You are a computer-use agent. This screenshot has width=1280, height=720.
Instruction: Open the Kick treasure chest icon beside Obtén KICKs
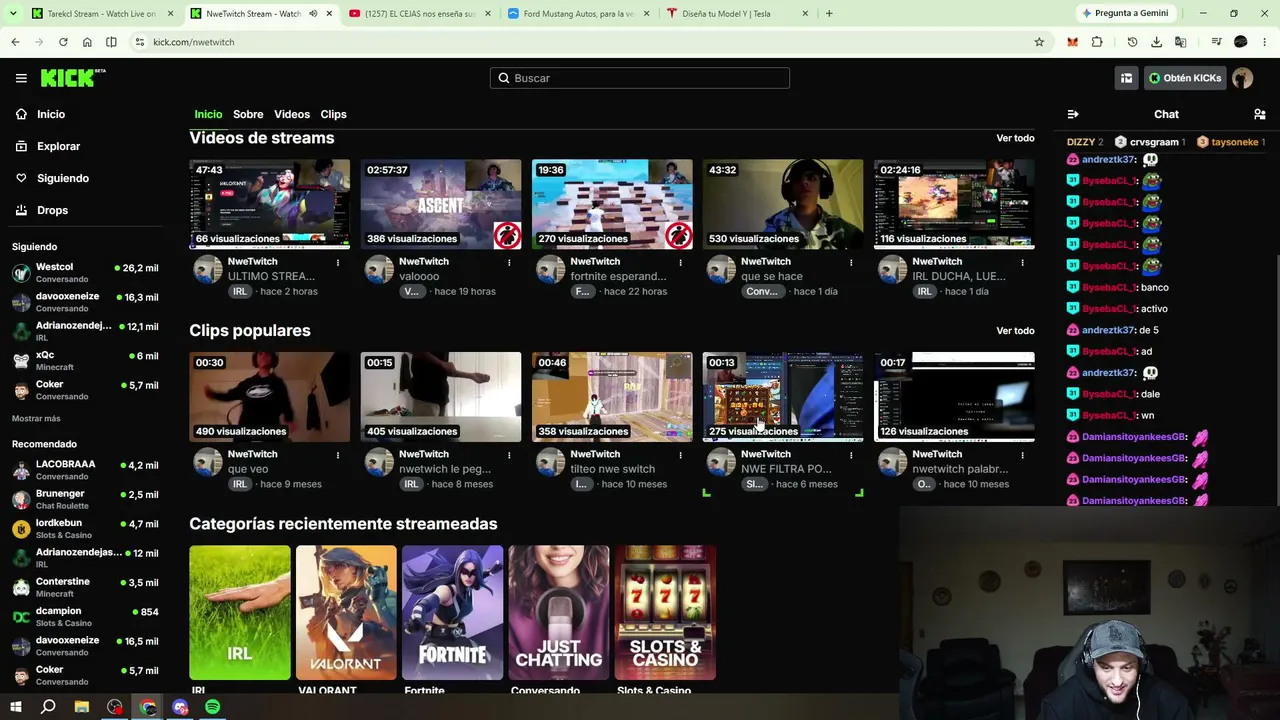pos(1126,78)
